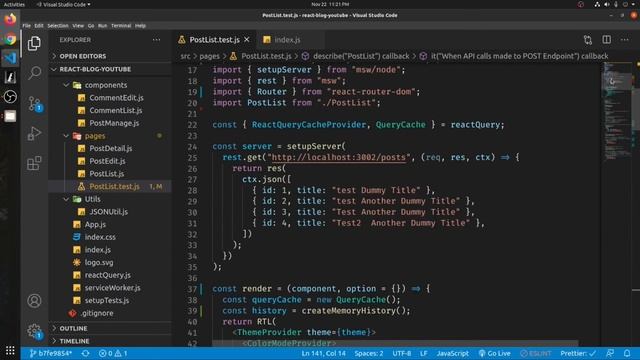The height and width of the screenshot is (360, 640).
Task: Open the Terminal menu
Action: (121, 25)
